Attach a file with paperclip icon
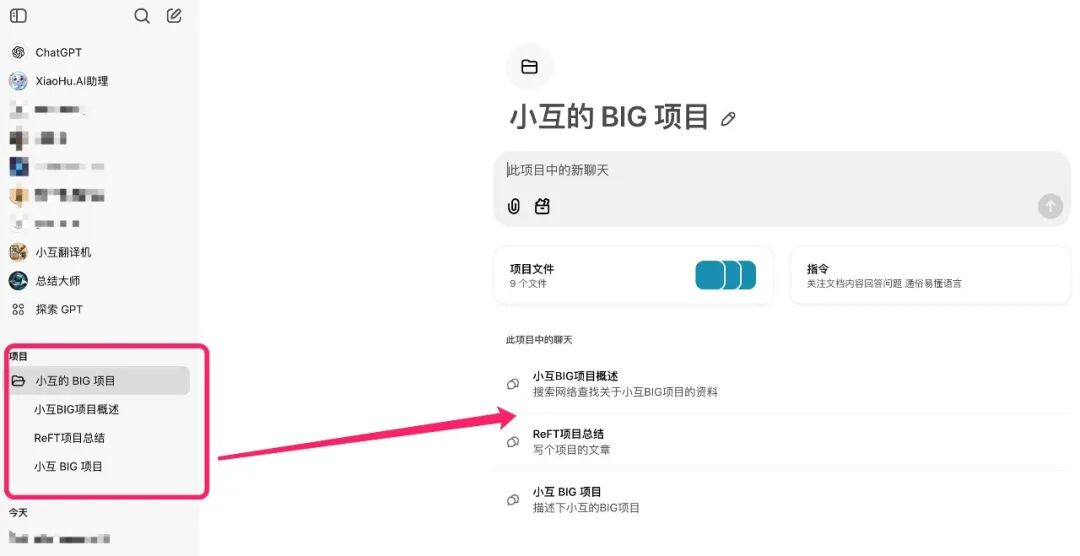 pos(514,207)
